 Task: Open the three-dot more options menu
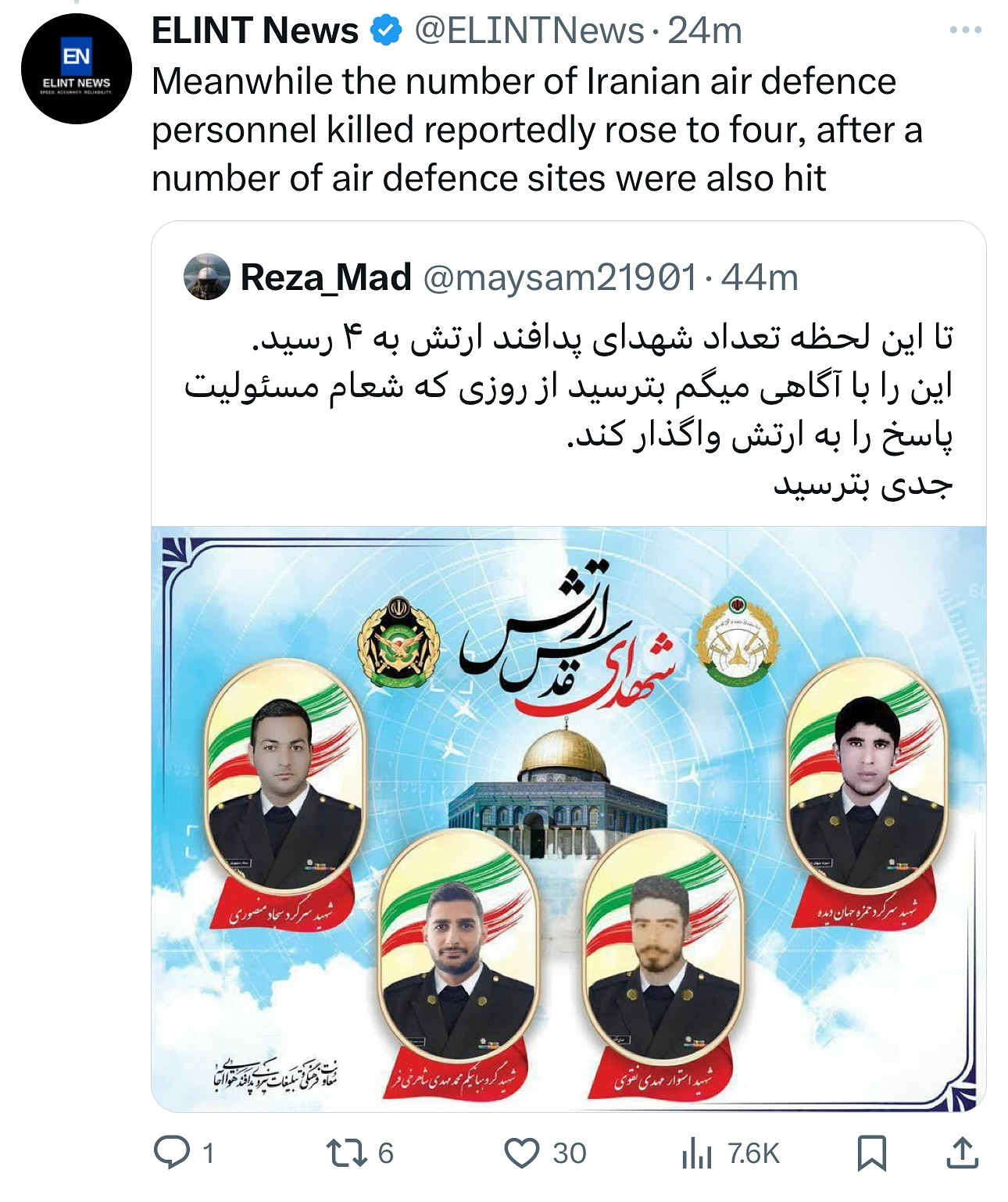click(965, 30)
